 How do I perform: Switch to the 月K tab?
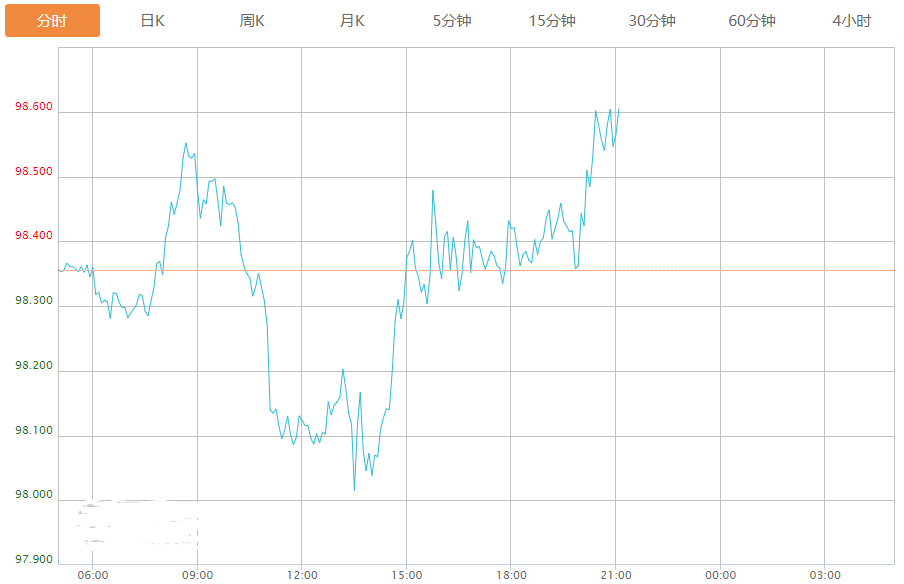click(352, 21)
